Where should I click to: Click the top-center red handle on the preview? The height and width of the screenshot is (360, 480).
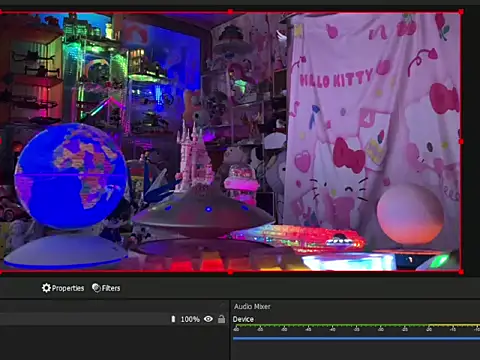(x=230, y=12)
